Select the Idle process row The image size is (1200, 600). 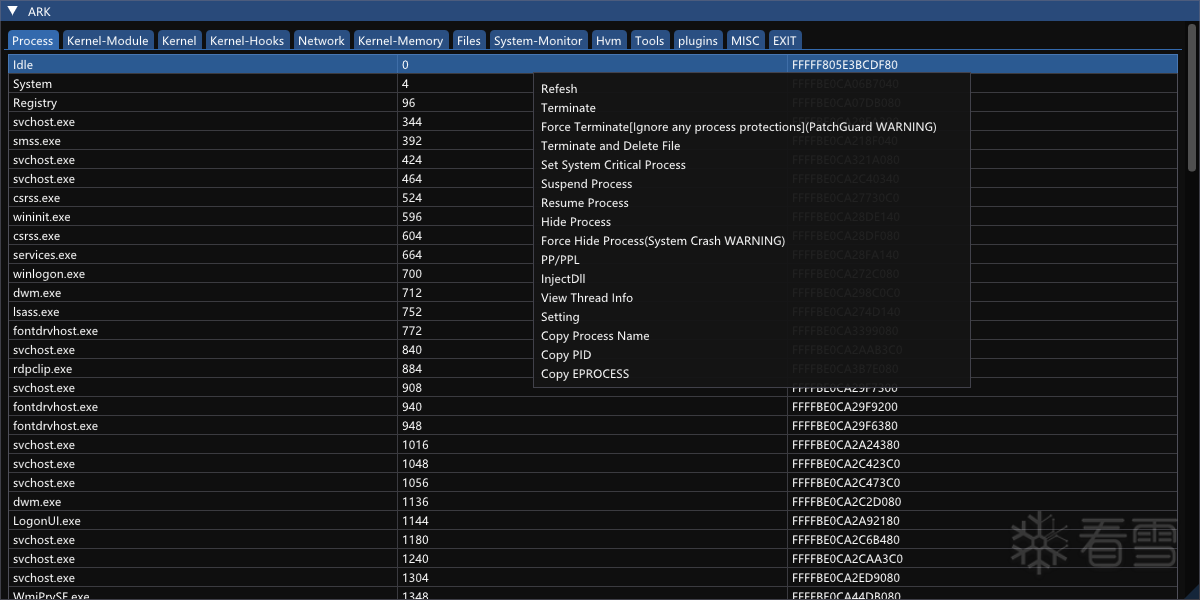click(x=593, y=64)
